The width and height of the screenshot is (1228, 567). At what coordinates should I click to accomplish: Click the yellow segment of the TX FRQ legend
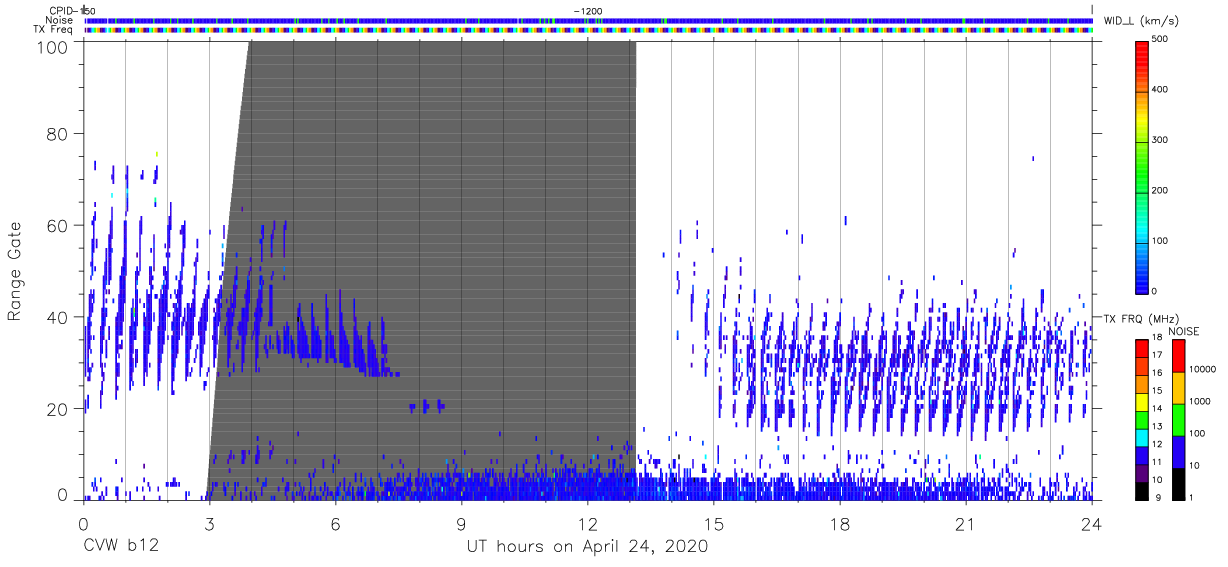(1142, 404)
